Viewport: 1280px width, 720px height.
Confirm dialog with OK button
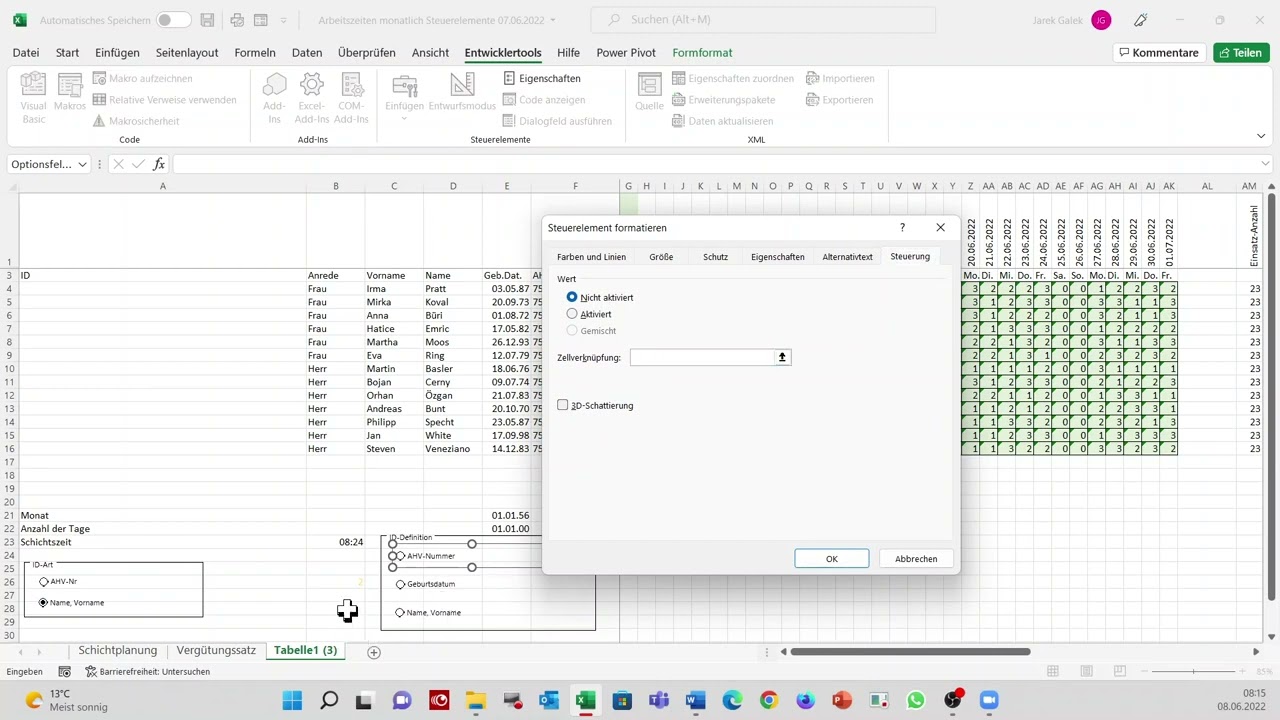pyautogui.click(x=831, y=559)
